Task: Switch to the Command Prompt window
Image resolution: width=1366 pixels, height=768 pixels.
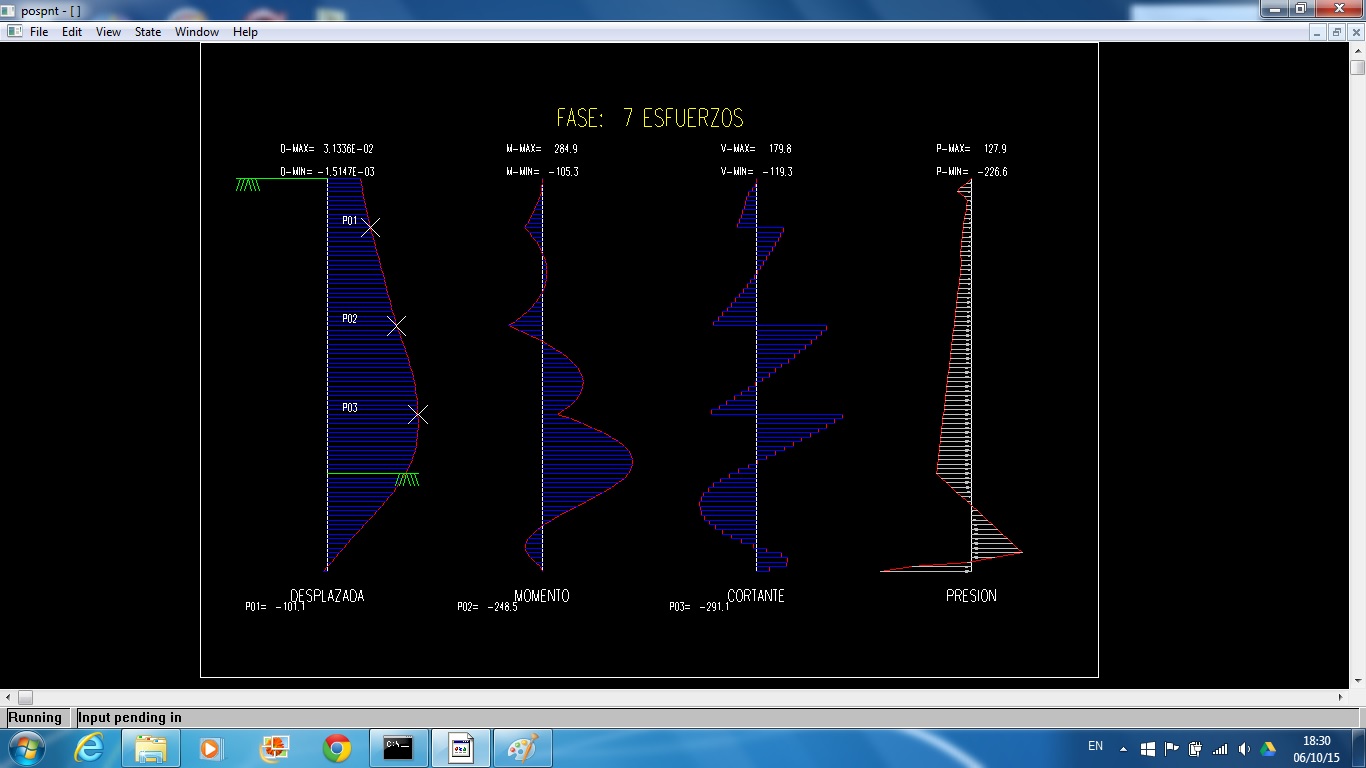Action: click(x=399, y=748)
